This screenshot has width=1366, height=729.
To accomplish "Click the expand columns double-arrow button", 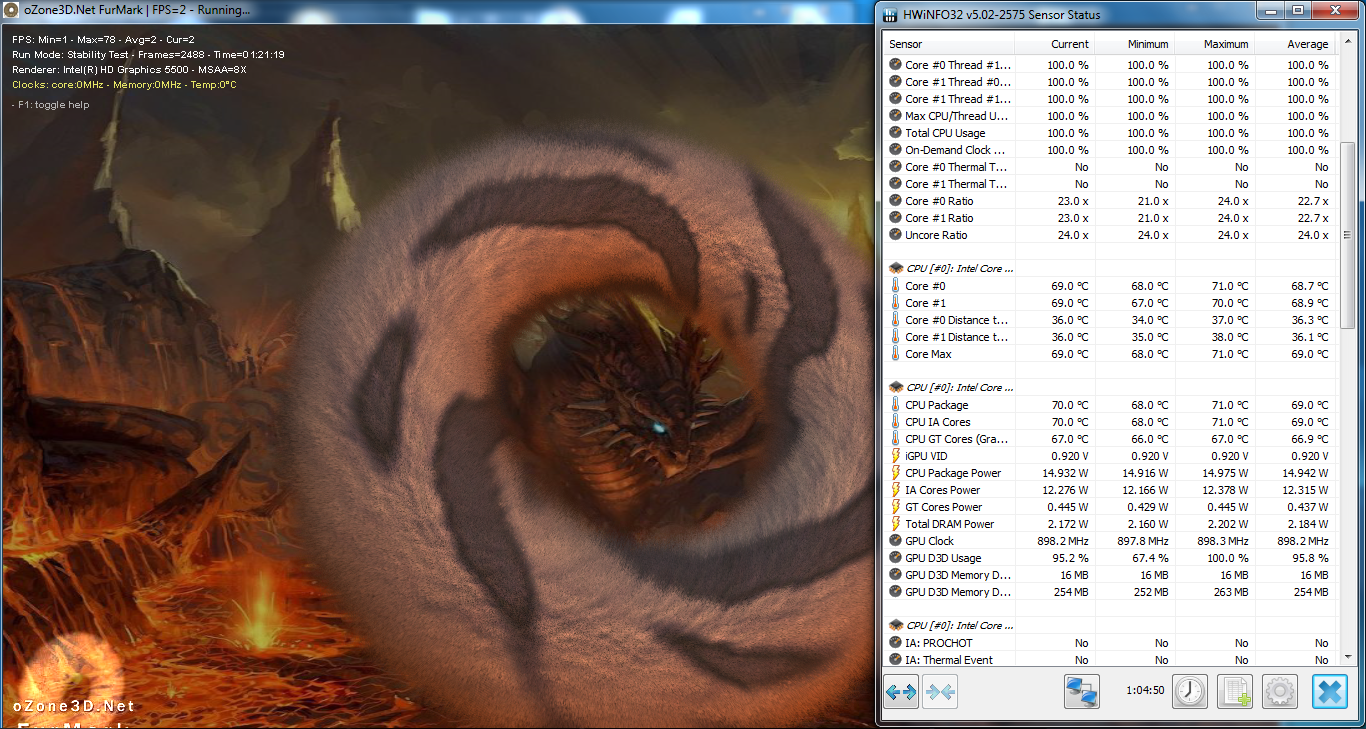I will (x=901, y=691).
